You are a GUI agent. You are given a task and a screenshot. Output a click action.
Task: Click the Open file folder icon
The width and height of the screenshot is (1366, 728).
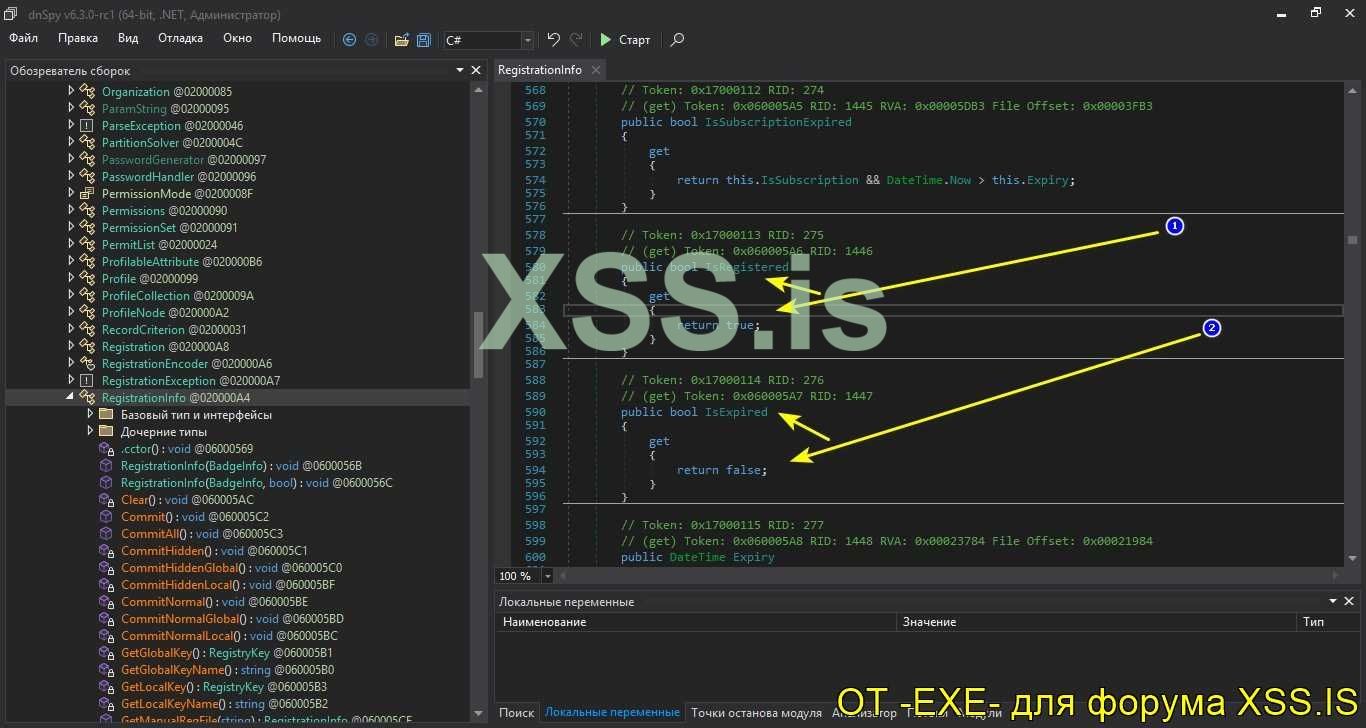click(402, 40)
